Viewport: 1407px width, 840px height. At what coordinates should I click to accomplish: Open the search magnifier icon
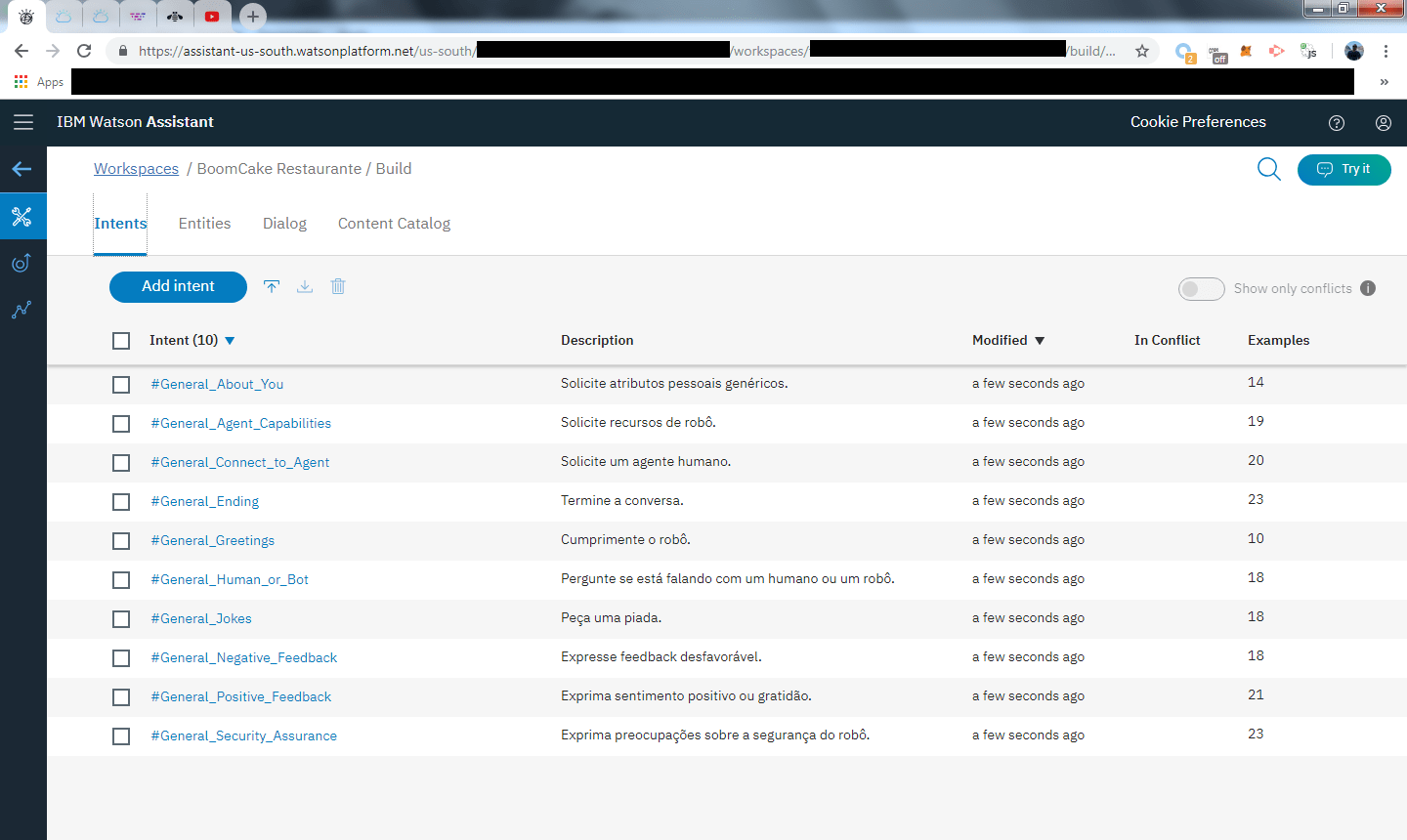tap(1269, 169)
